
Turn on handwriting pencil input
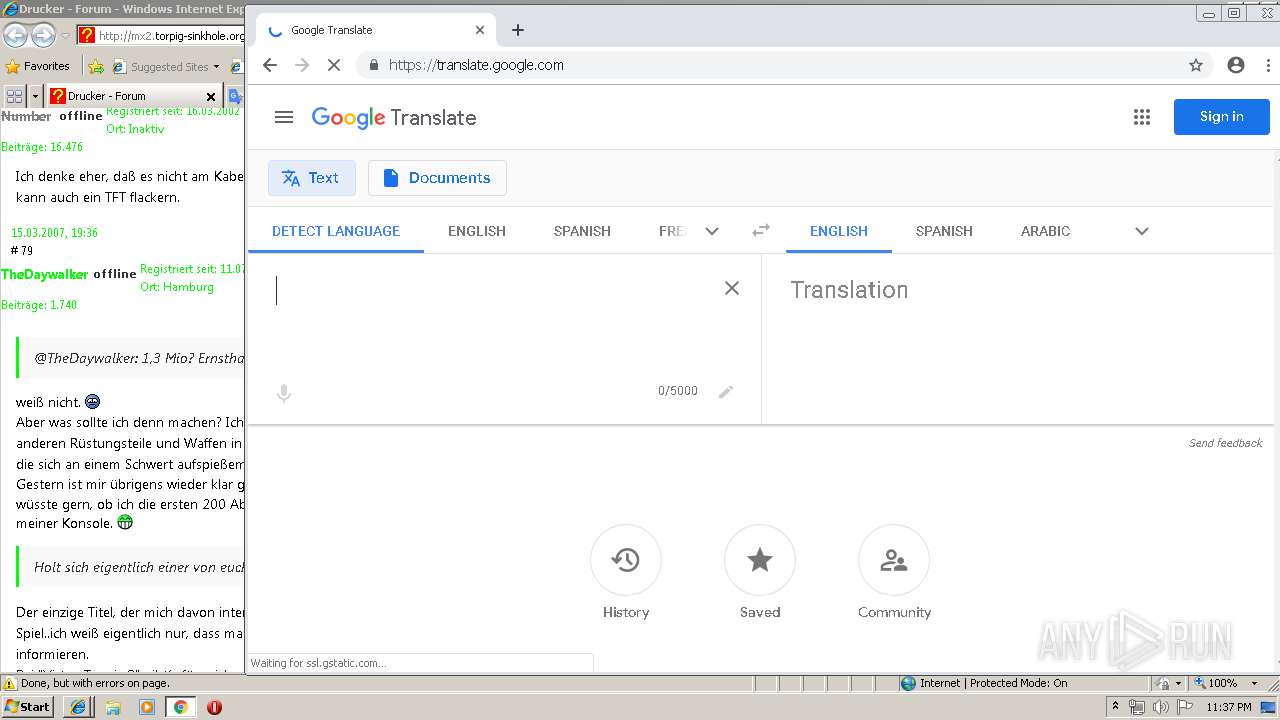[x=726, y=391]
